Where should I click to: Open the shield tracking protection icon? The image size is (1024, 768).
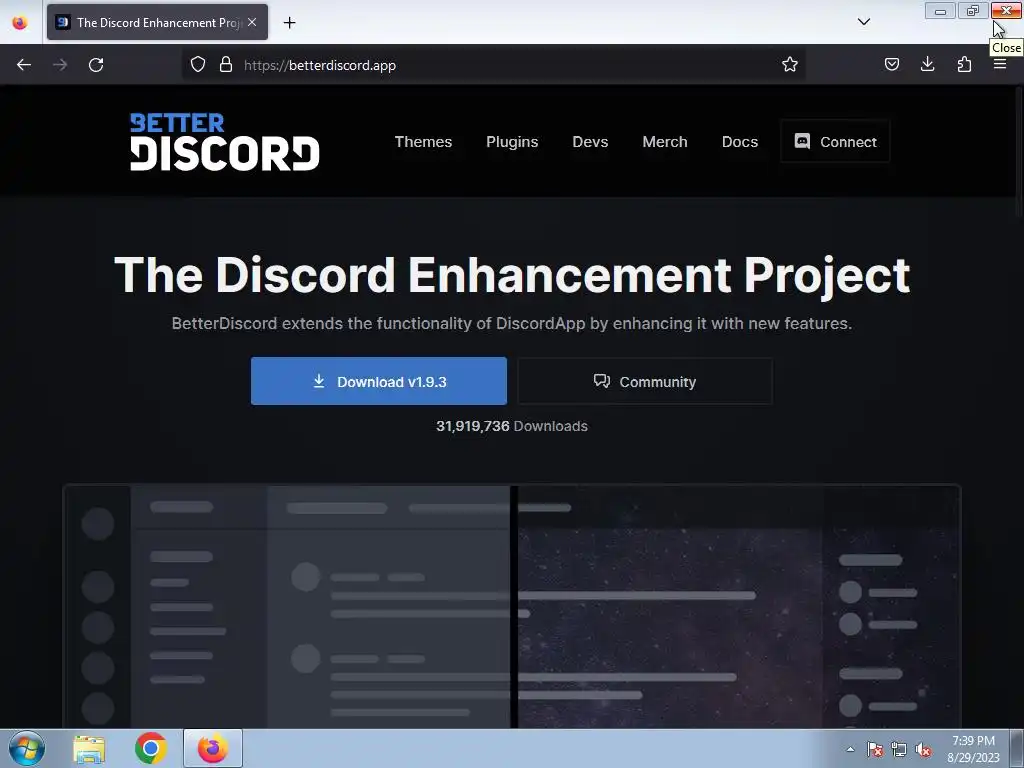coord(198,65)
